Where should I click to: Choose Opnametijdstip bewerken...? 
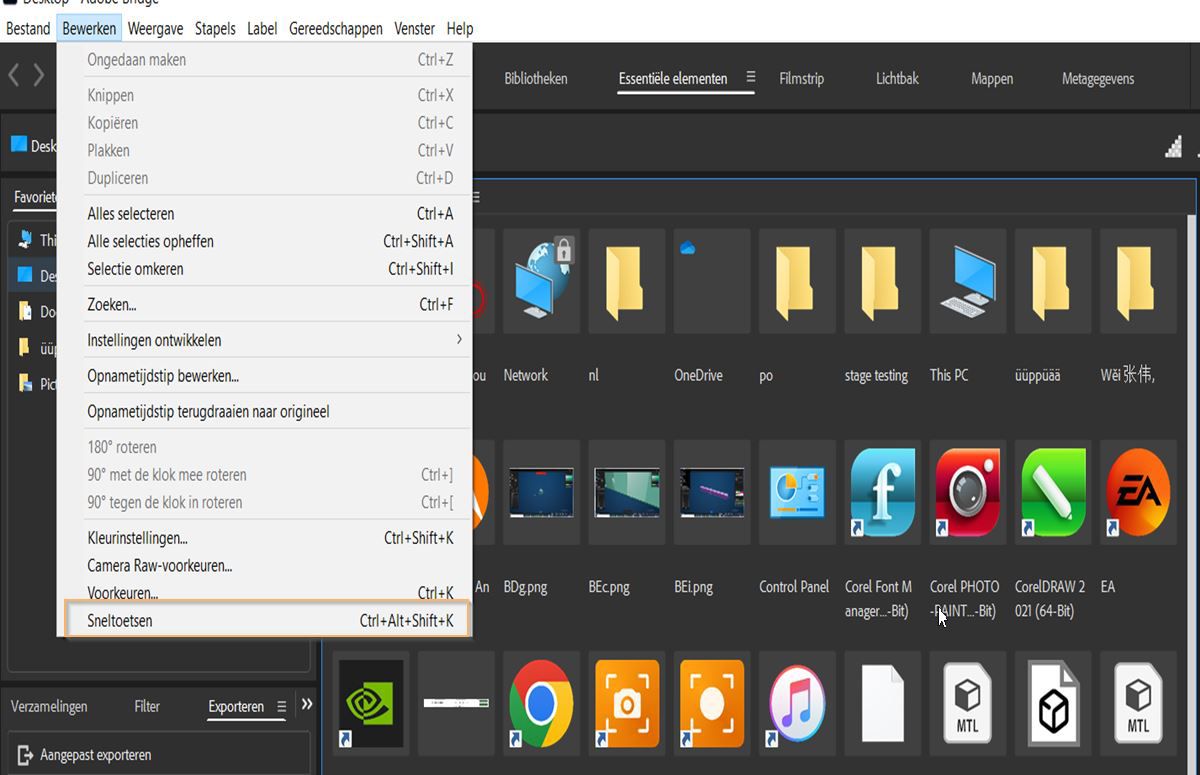click(x=270, y=376)
